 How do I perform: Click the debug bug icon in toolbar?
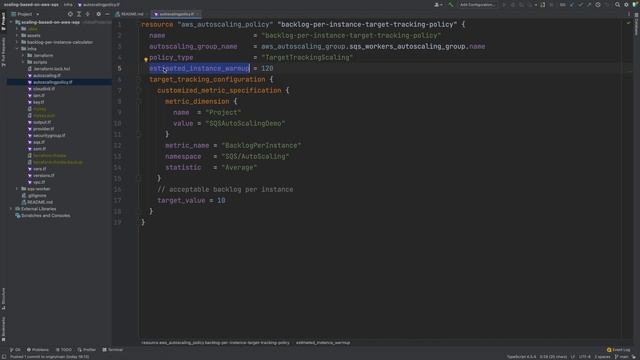pos(513,5)
